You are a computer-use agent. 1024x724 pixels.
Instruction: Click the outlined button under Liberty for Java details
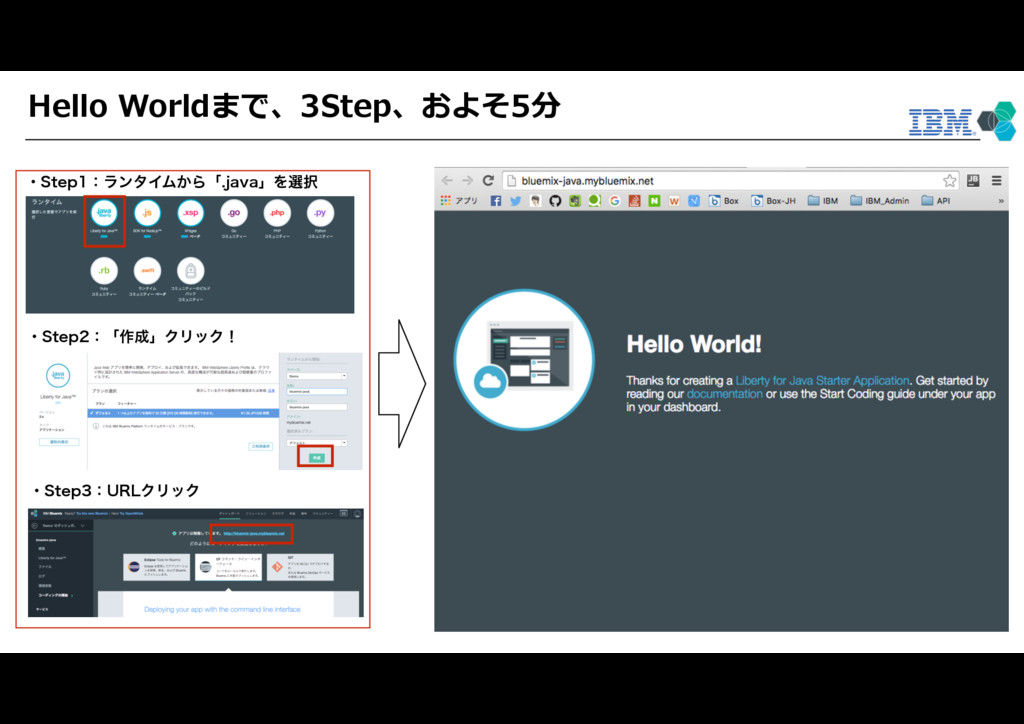(x=59, y=442)
